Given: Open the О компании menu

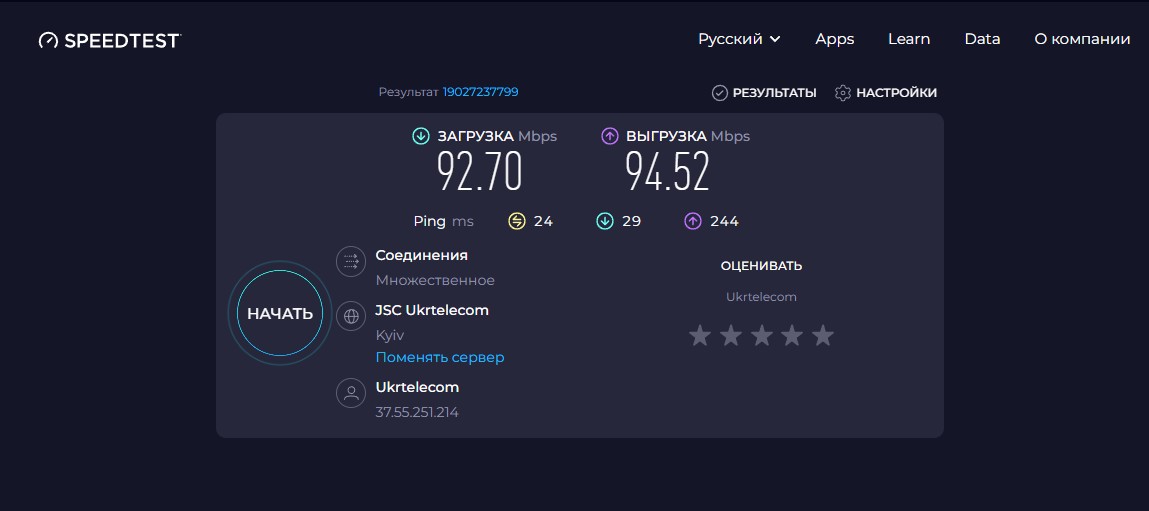Looking at the screenshot, I should [x=1082, y=39].
